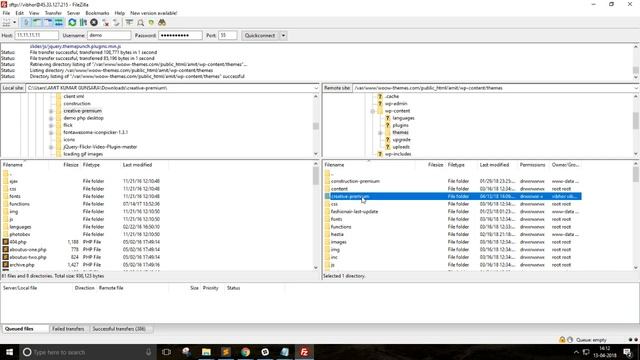Open the Quickconnect history dropdown arrow

pos(283,36)
